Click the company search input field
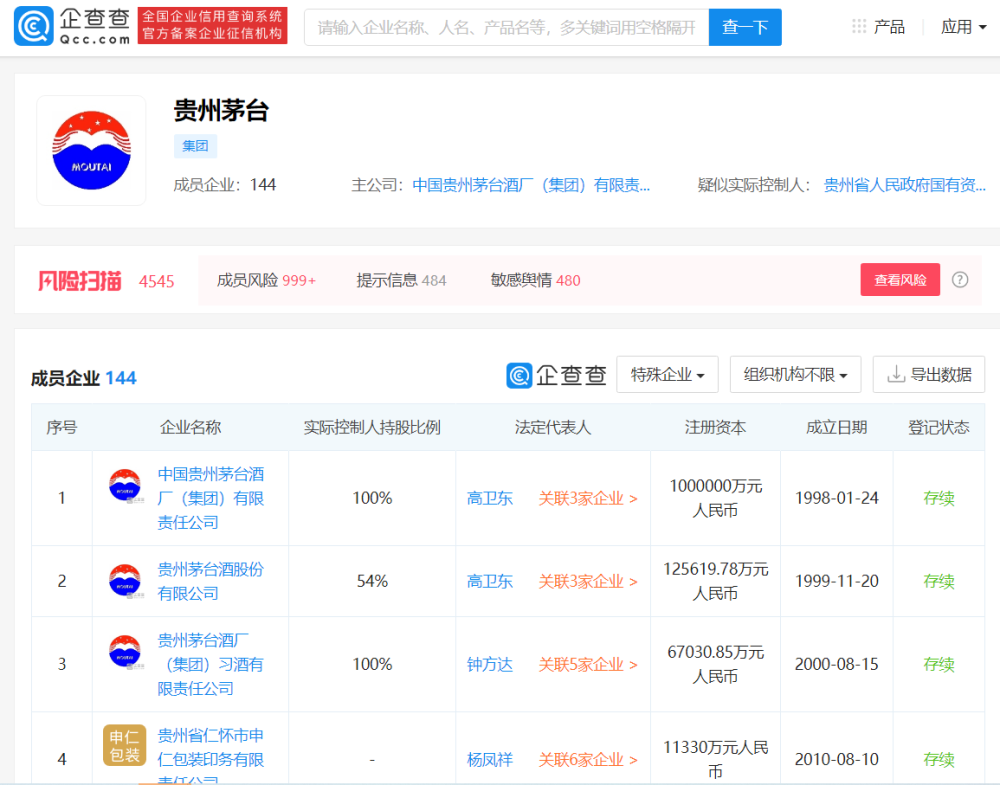 (x=506, y=27)
